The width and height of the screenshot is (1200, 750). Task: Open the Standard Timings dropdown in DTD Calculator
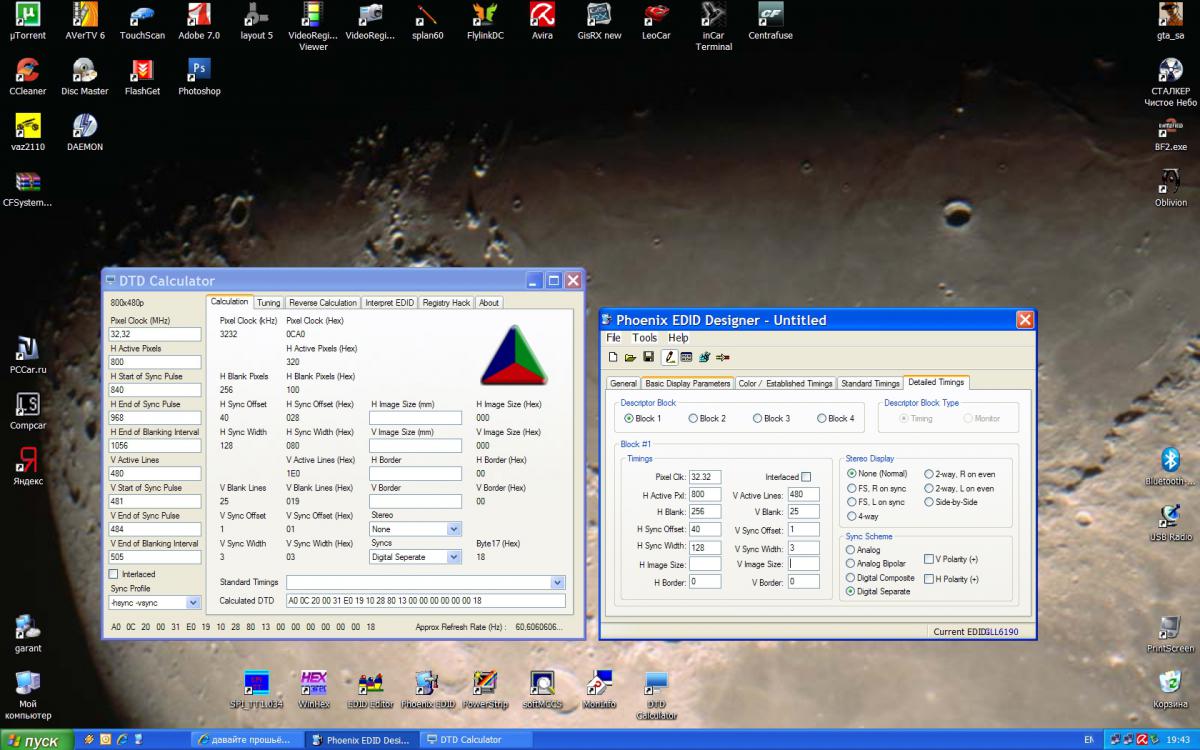(x=557, y=582)
